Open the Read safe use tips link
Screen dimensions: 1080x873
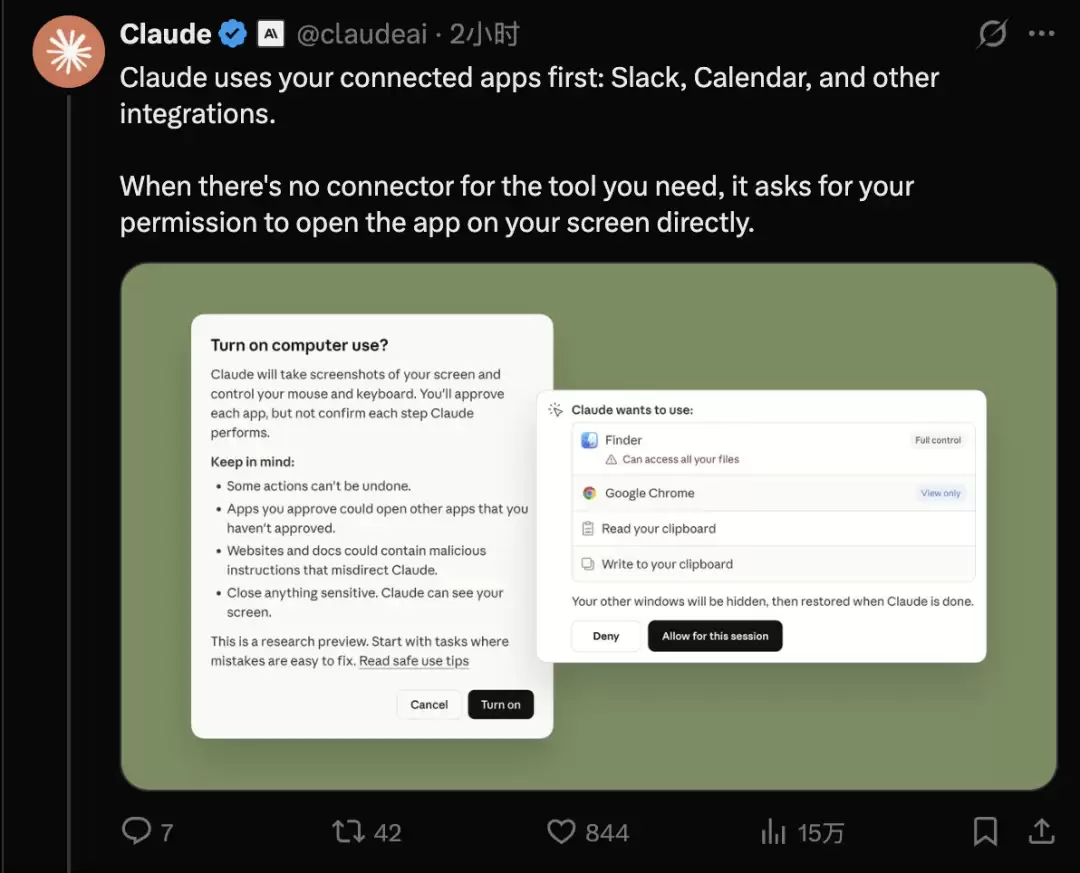click(x=414, y=661)
